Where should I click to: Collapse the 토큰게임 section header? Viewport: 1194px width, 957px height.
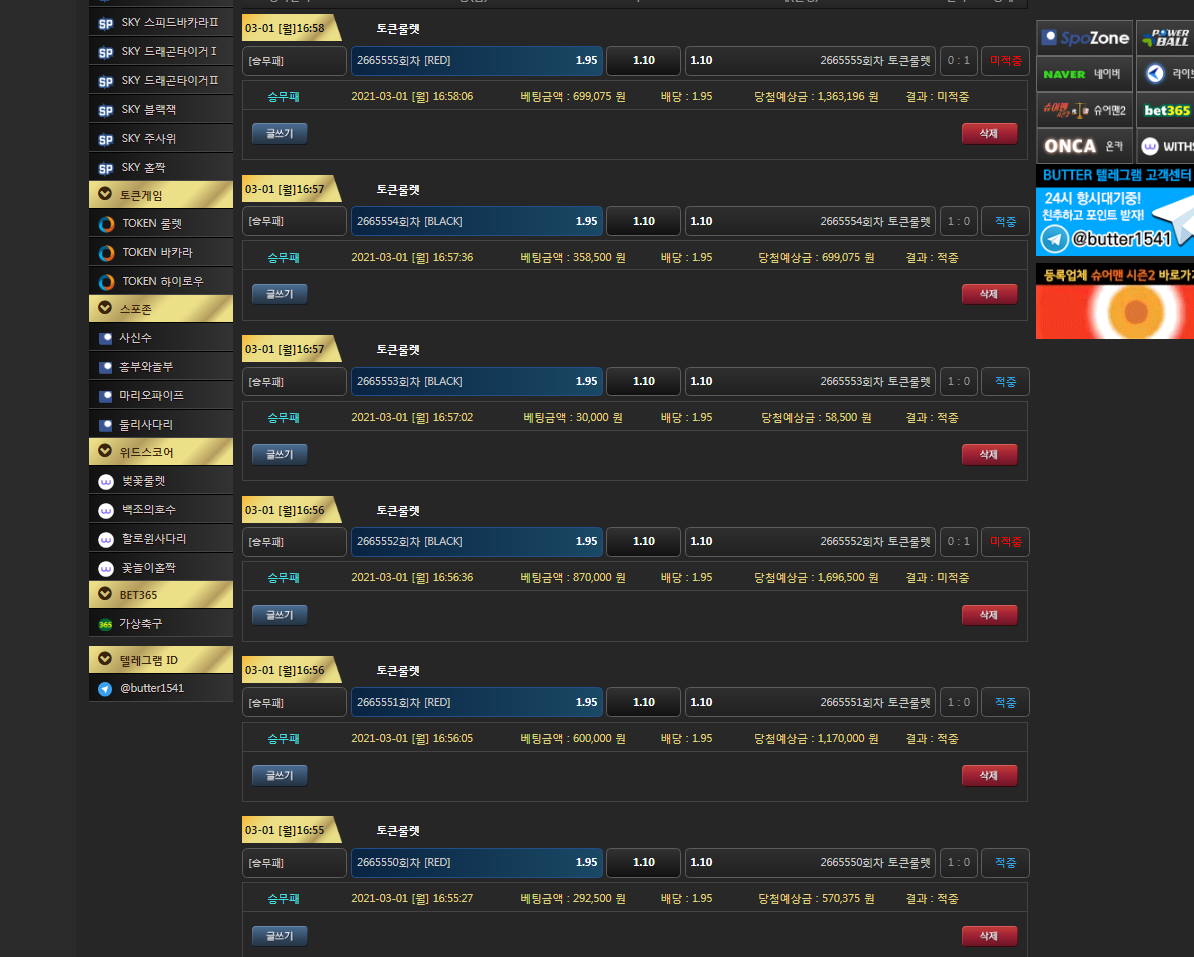[160, 195]
